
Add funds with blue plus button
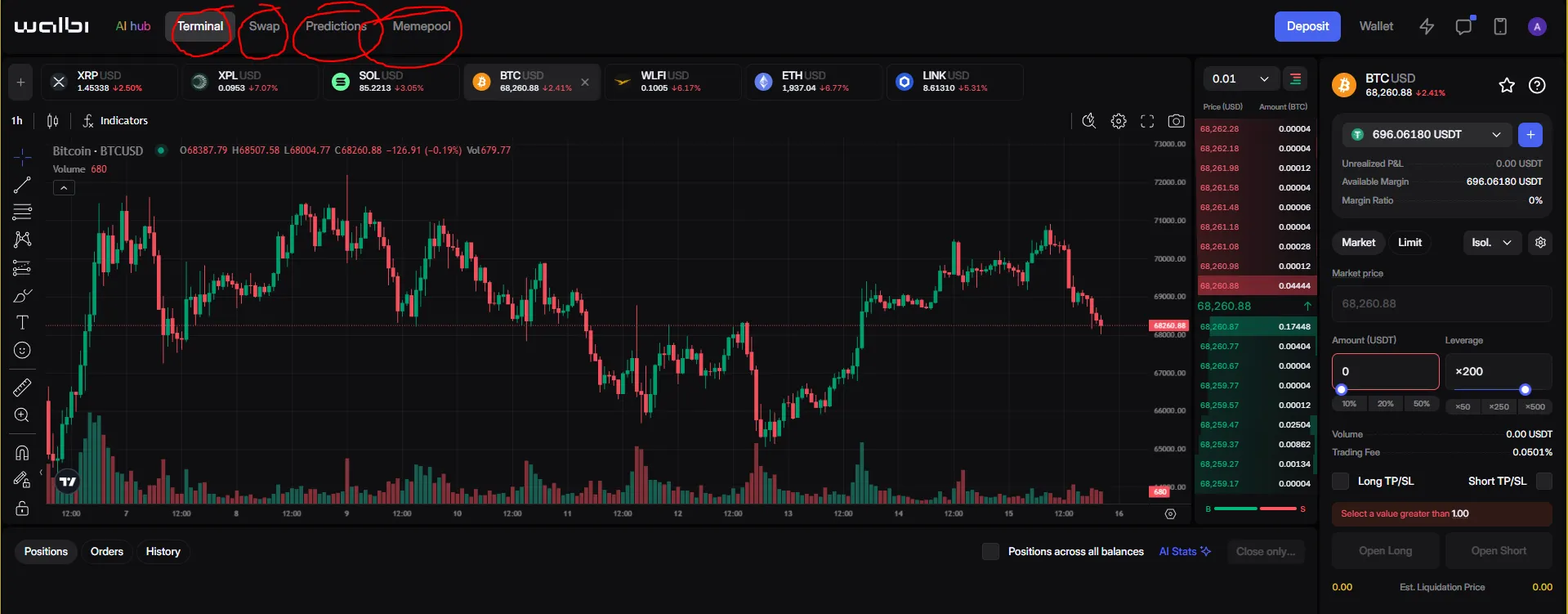[1530, 134]
